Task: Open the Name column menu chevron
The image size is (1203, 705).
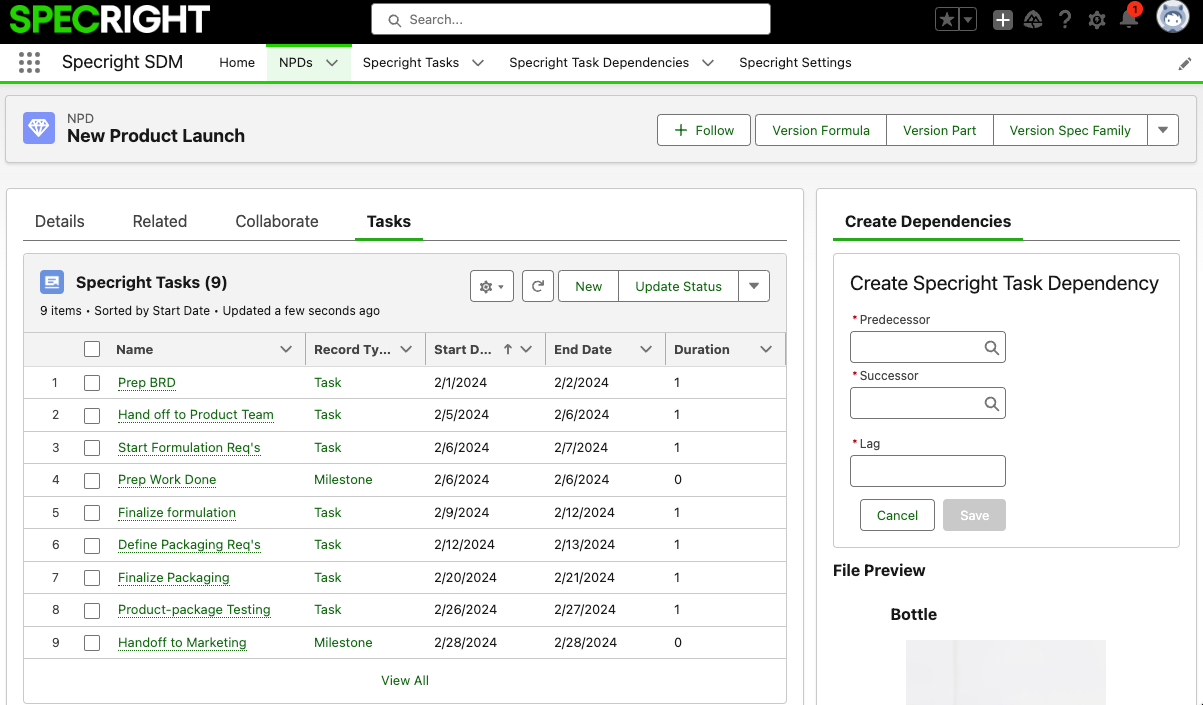Action: click(x=286, y=349)
